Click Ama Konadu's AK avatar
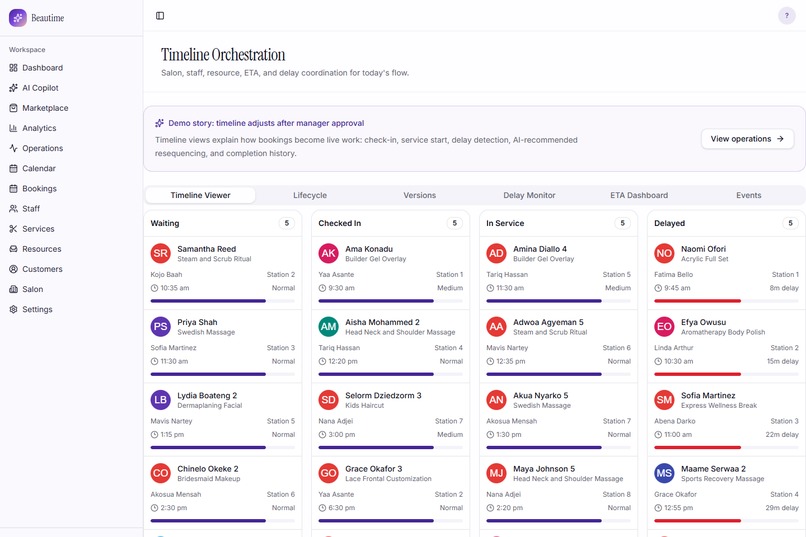The width and height of the screenshot is (806, 537). pyautogui.click(x=328, y=253)
